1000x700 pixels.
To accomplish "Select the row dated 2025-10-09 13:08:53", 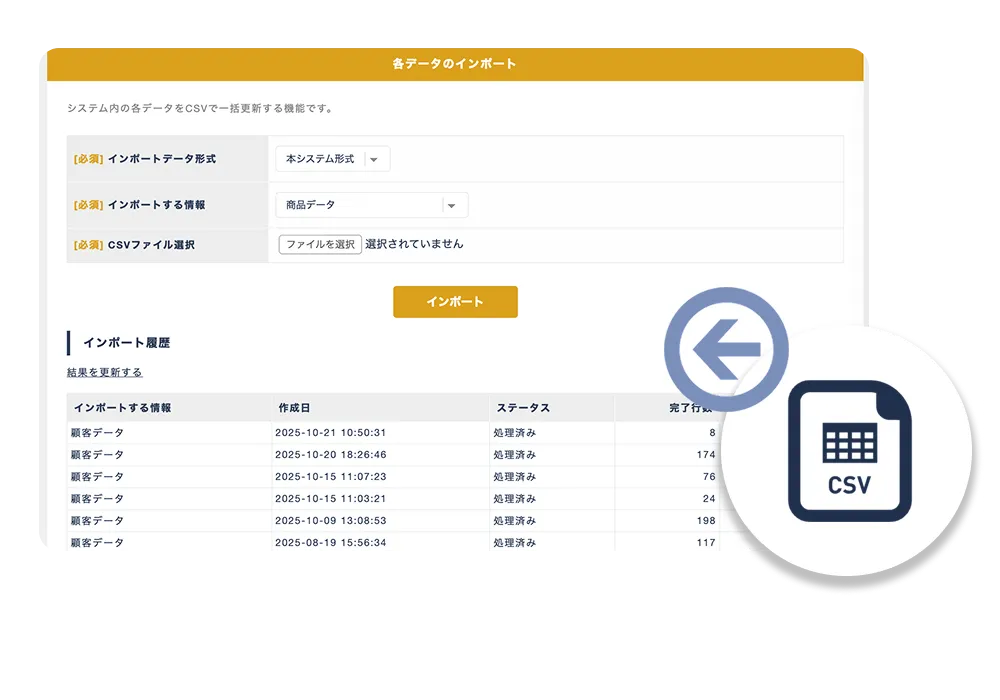I will click(x=330, y=521).
